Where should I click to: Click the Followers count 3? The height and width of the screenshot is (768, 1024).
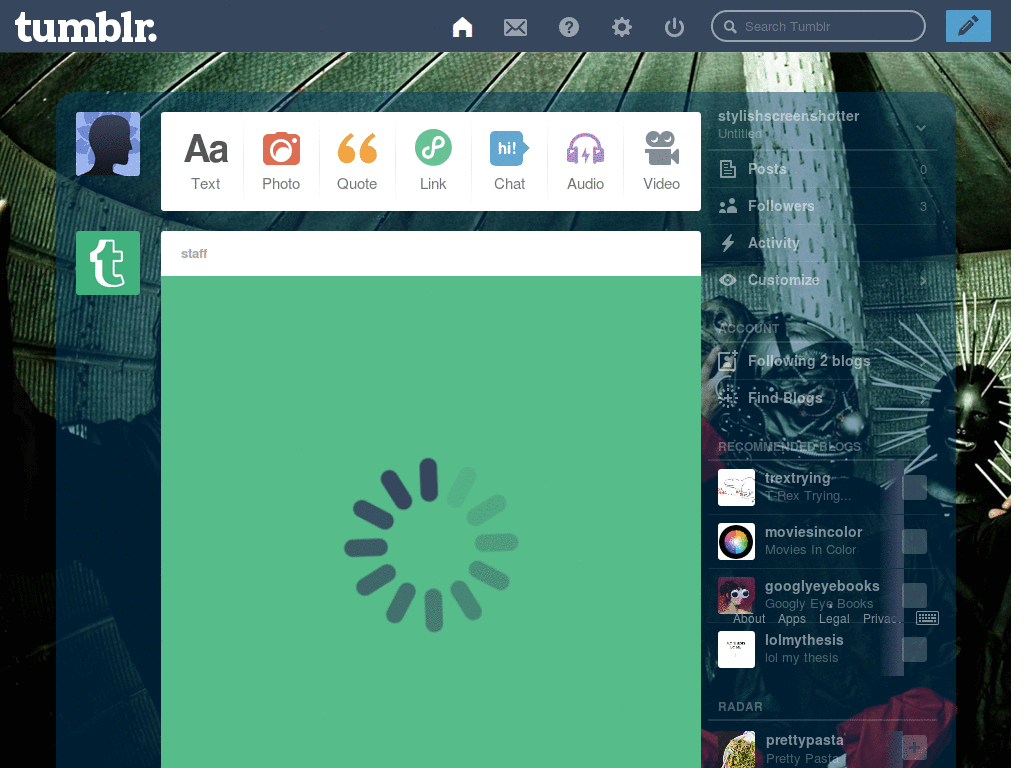(x=923, y=206)
